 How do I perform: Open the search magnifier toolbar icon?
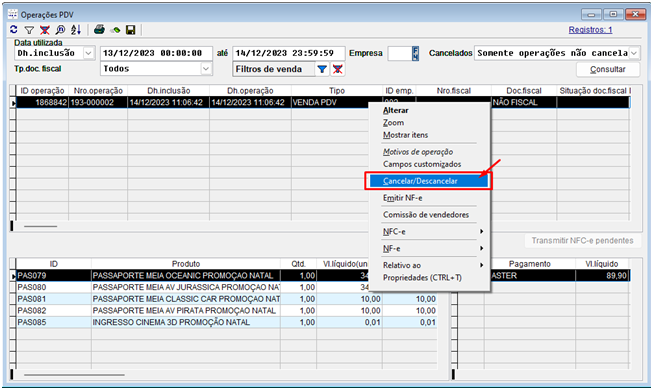pyautogui.click(x=60, y=30)
